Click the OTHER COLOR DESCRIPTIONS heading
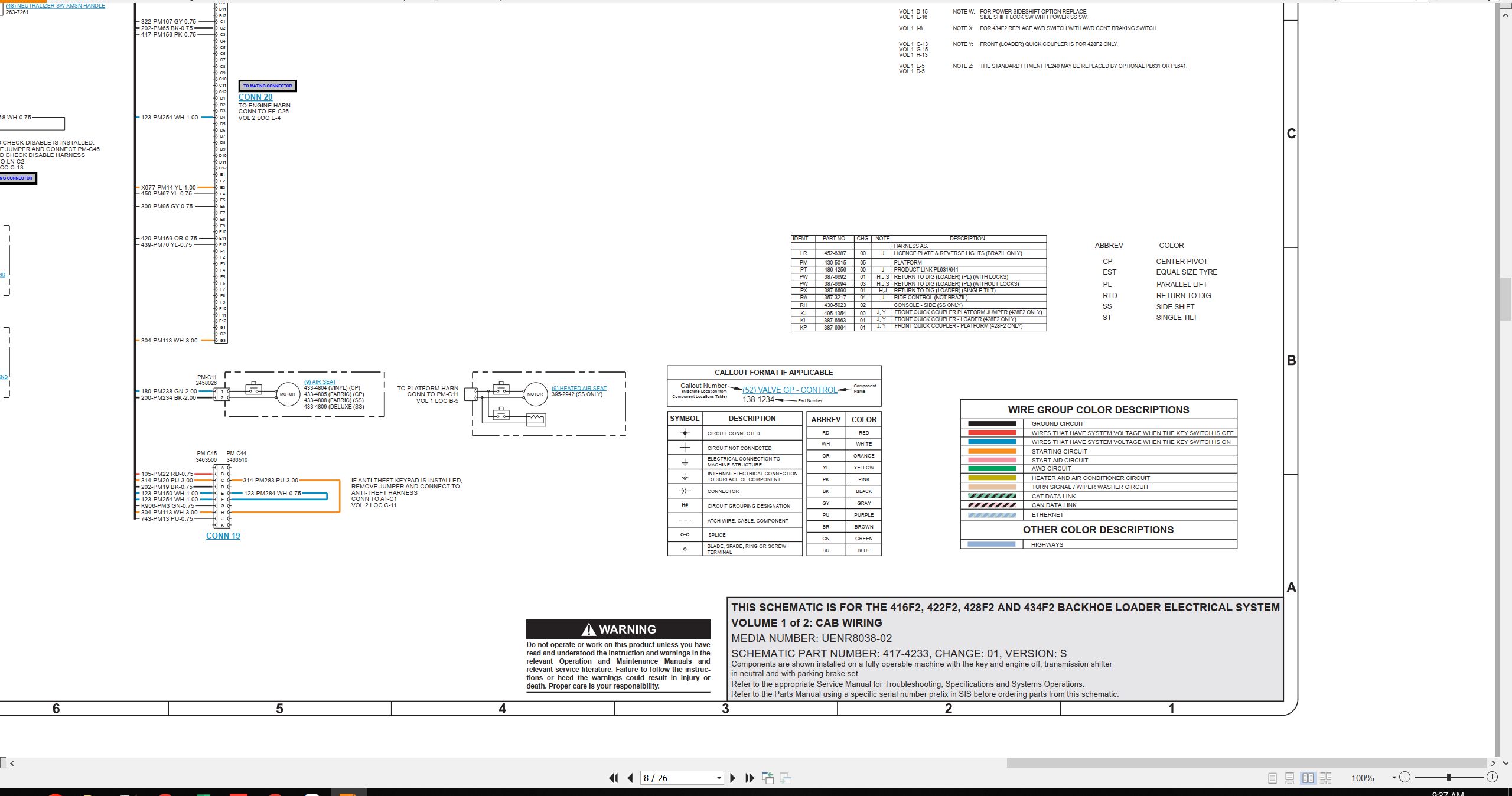1512x796 pixels. point(1099,530)
